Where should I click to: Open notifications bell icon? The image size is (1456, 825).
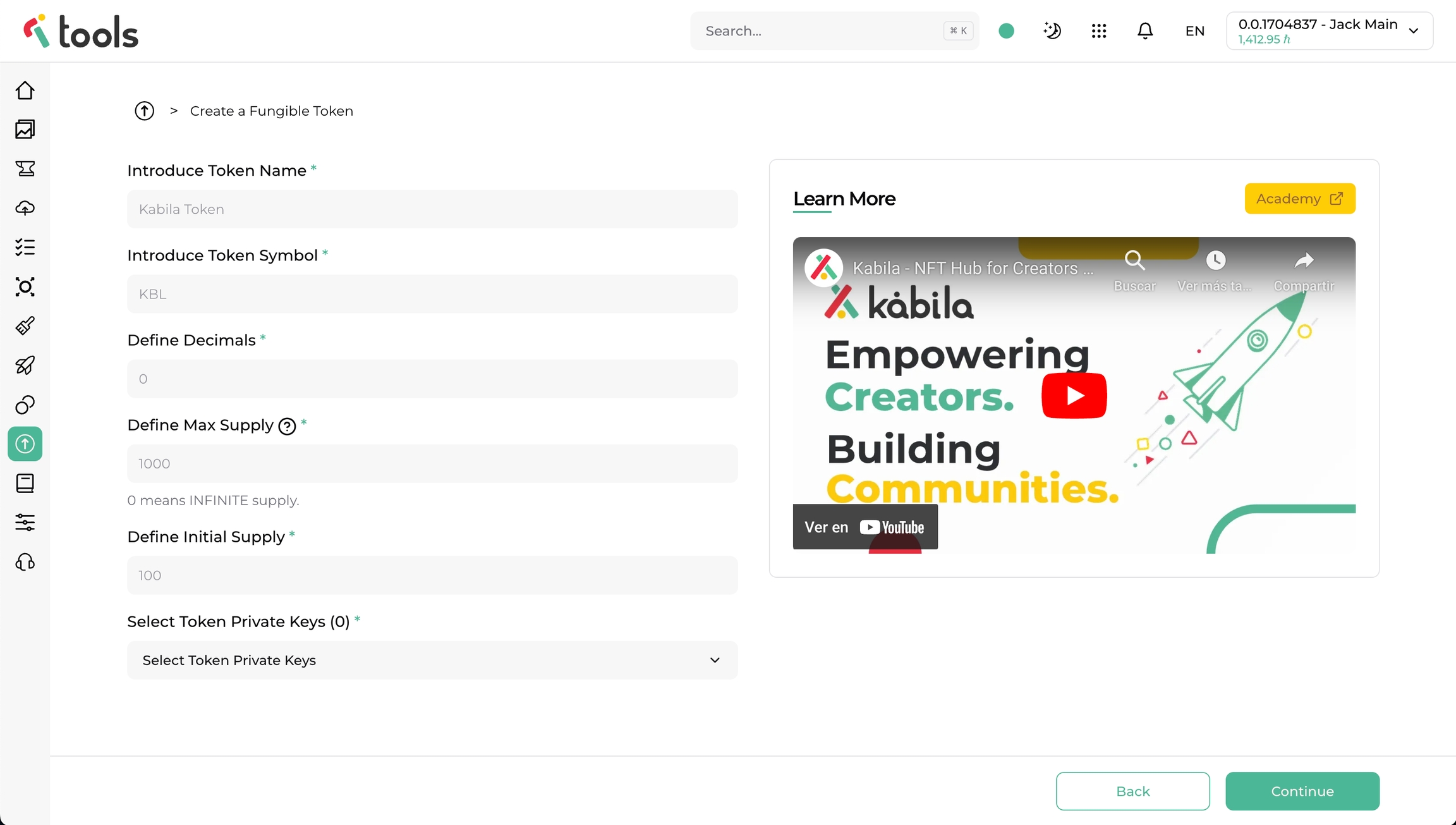1145,31
